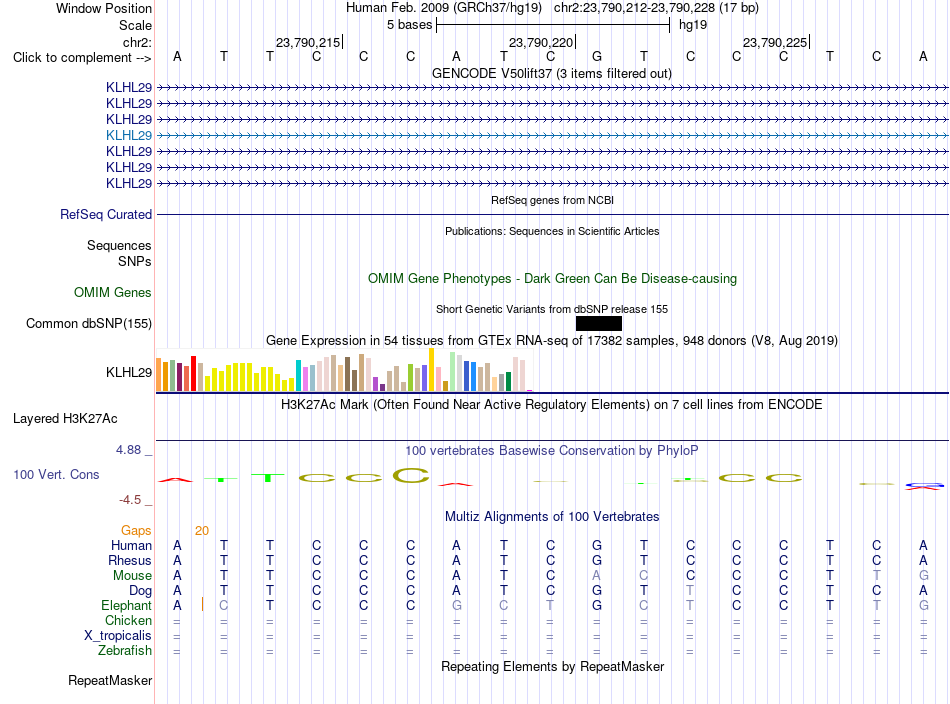Open 'Publications: Sequences in Scientific Articles' title

pyautogui.click(x=552, y=231)
